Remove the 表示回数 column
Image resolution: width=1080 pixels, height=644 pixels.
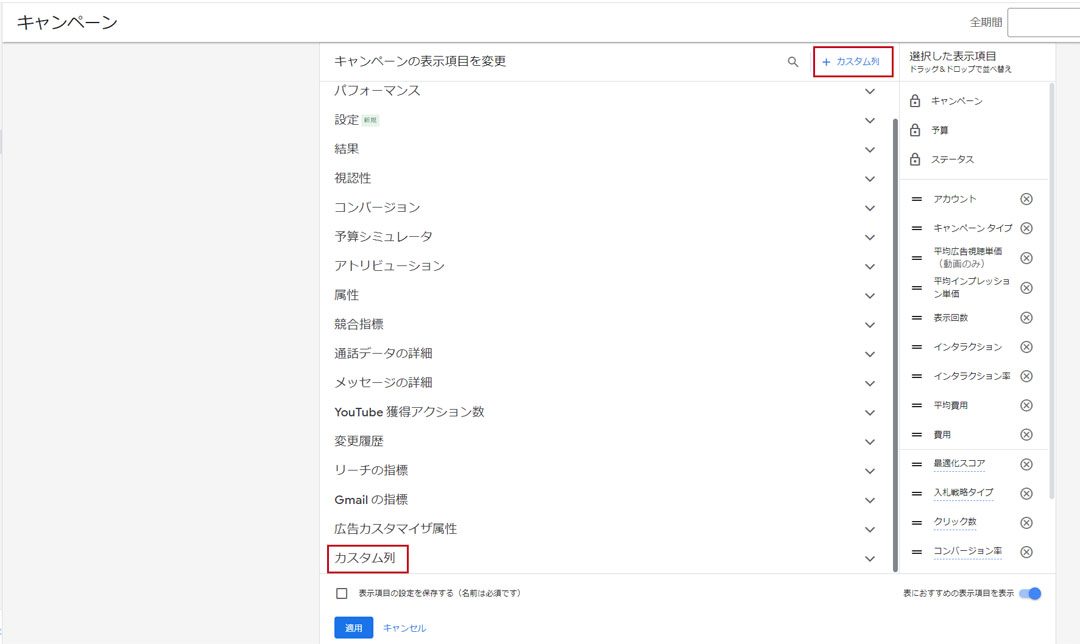pyautogui.click(x=1026, y=317)
